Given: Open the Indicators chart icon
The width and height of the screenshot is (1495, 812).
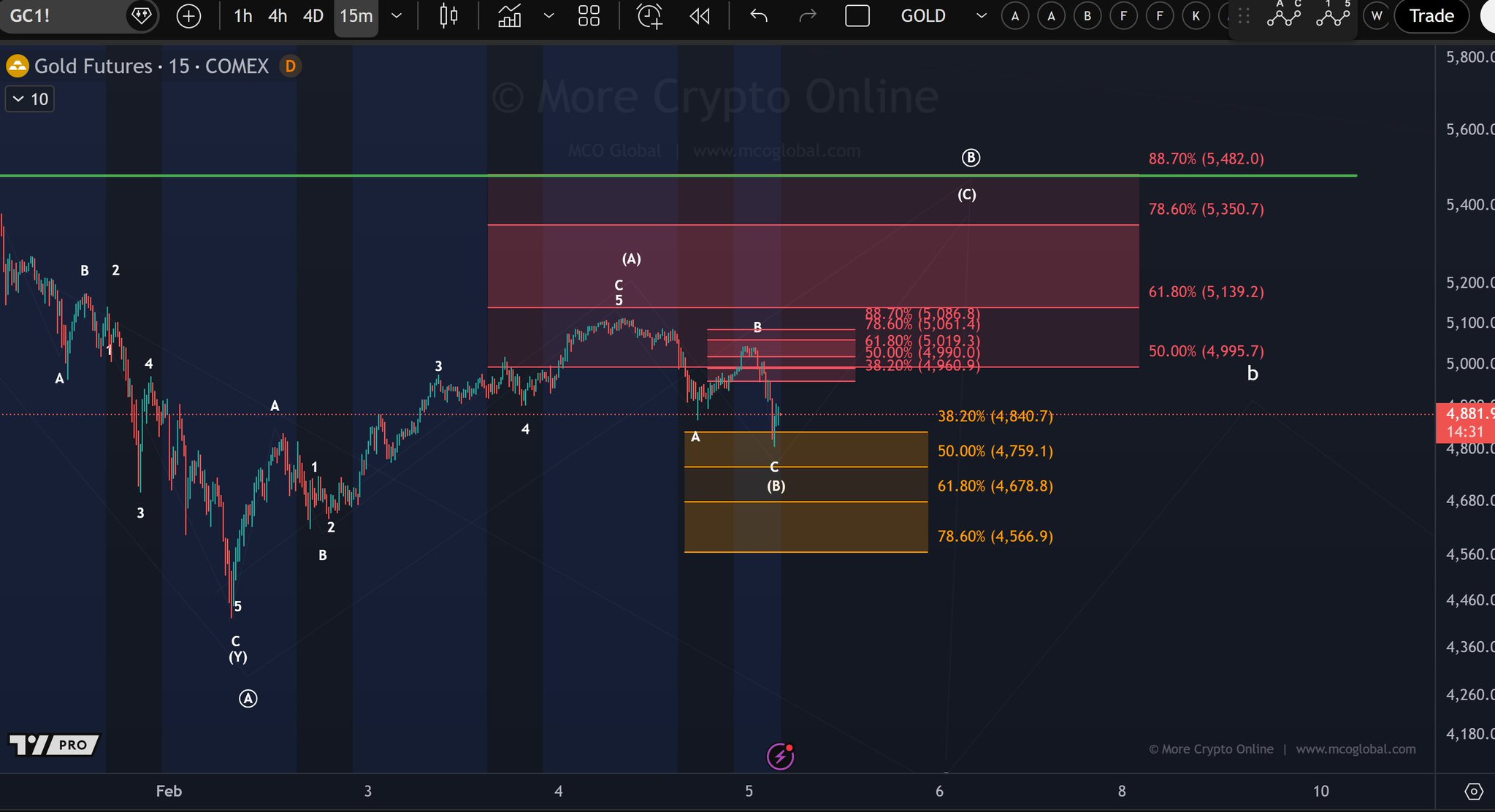Looking at the screenshot, I should (x=510, y=16).
